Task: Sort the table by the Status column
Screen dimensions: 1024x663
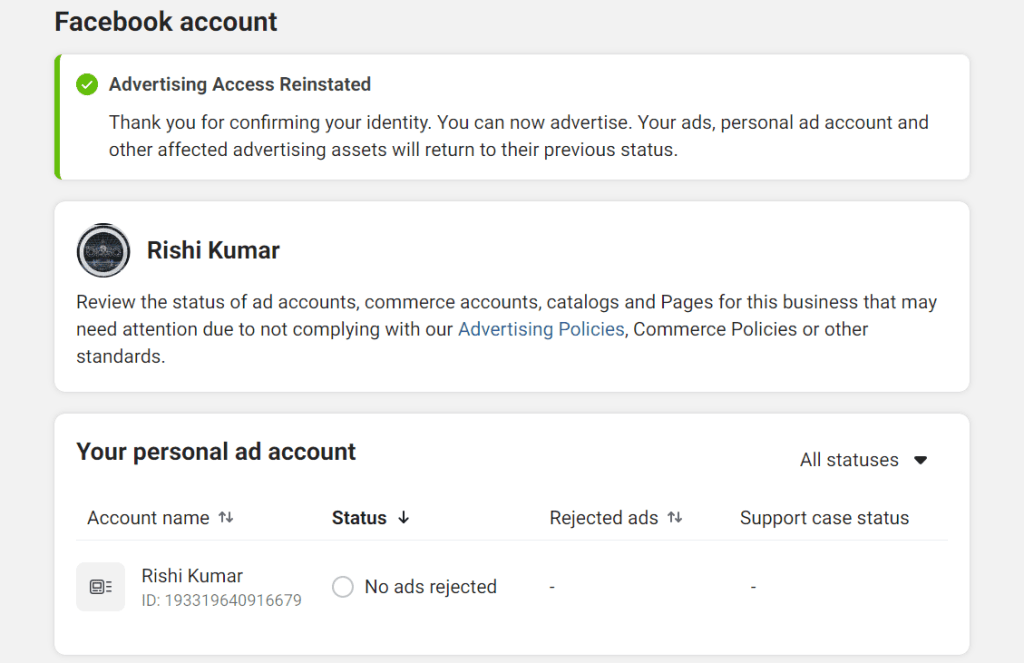Action: pyautogui.click(x=360, y=517)
